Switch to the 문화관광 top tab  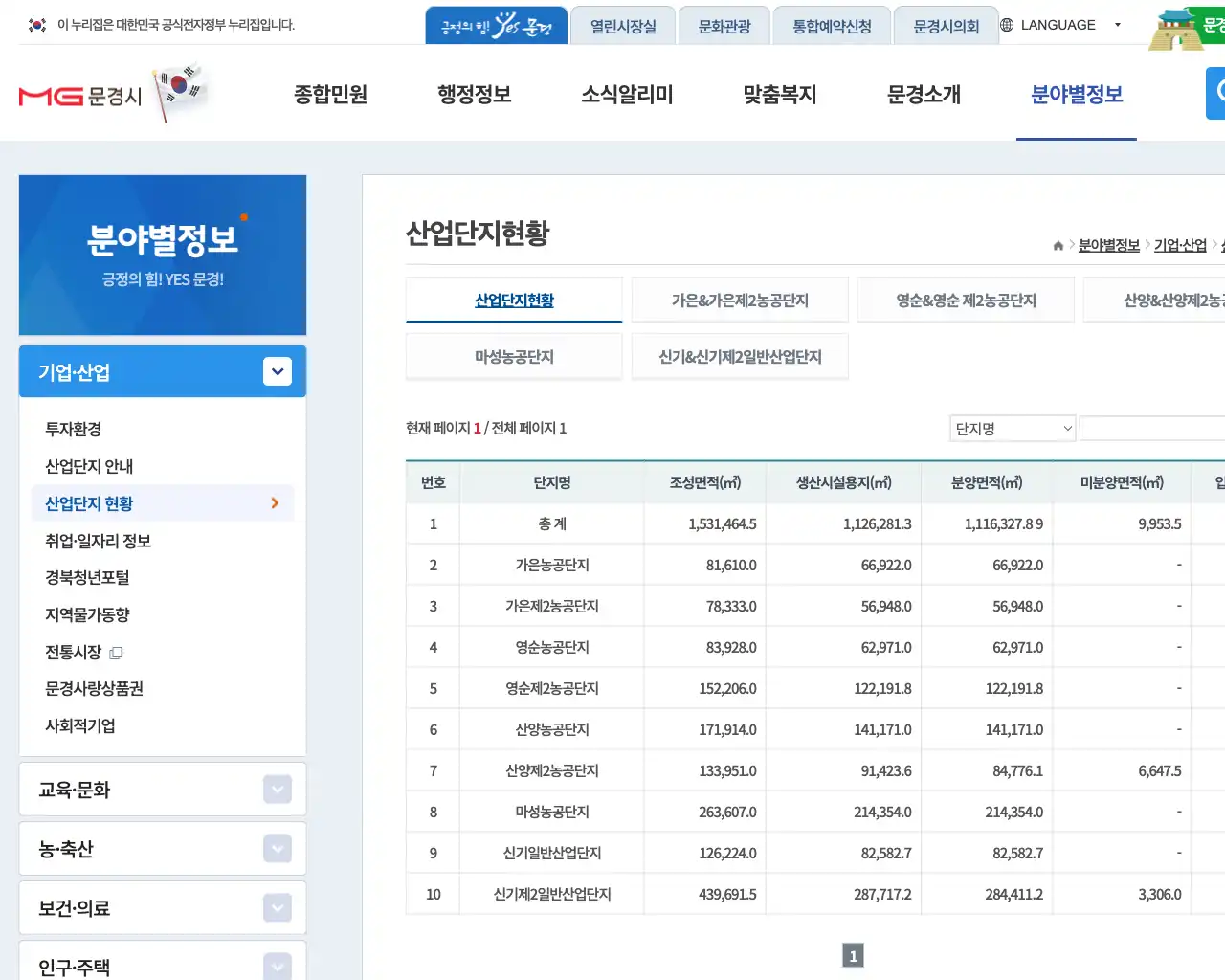tap(724, 26)
